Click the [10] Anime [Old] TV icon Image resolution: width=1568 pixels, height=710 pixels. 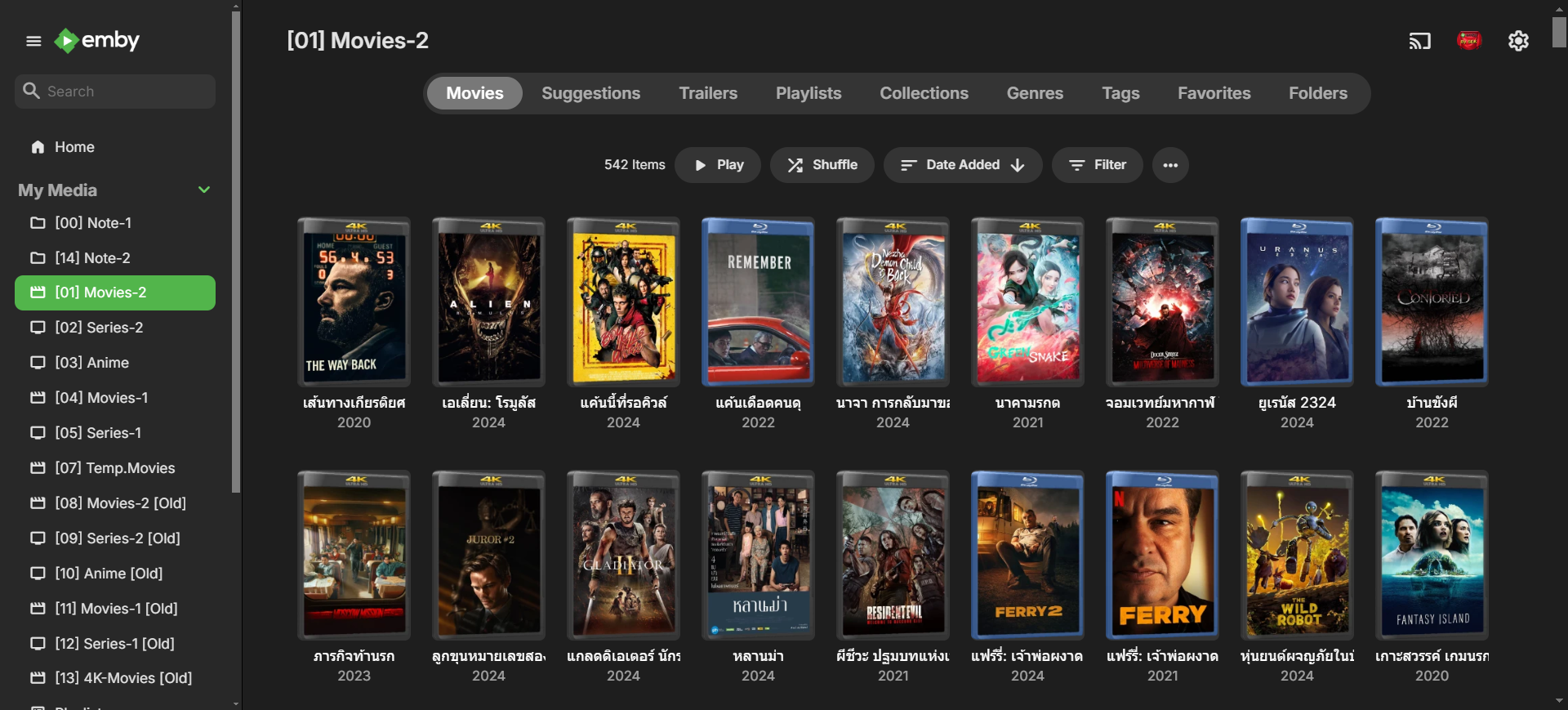(x=38, y=574)
